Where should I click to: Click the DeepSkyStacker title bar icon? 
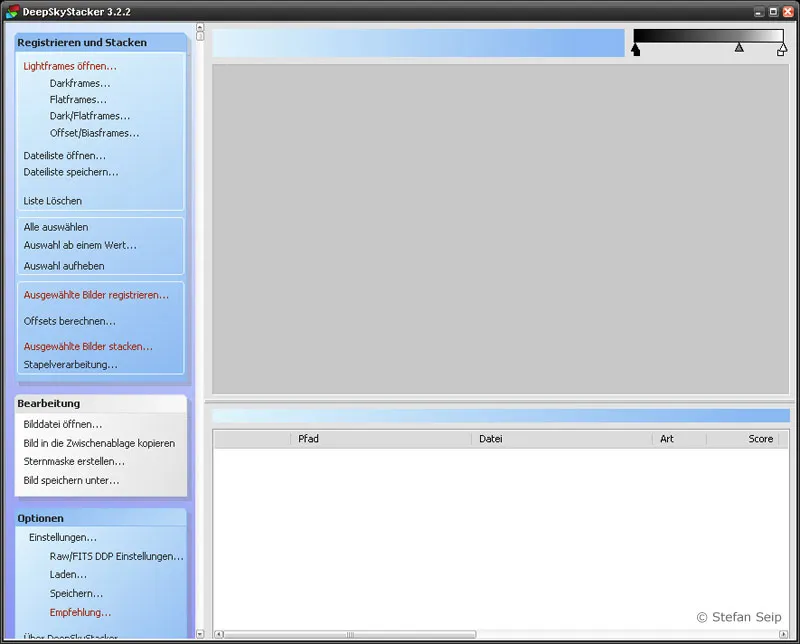[12, 12]
